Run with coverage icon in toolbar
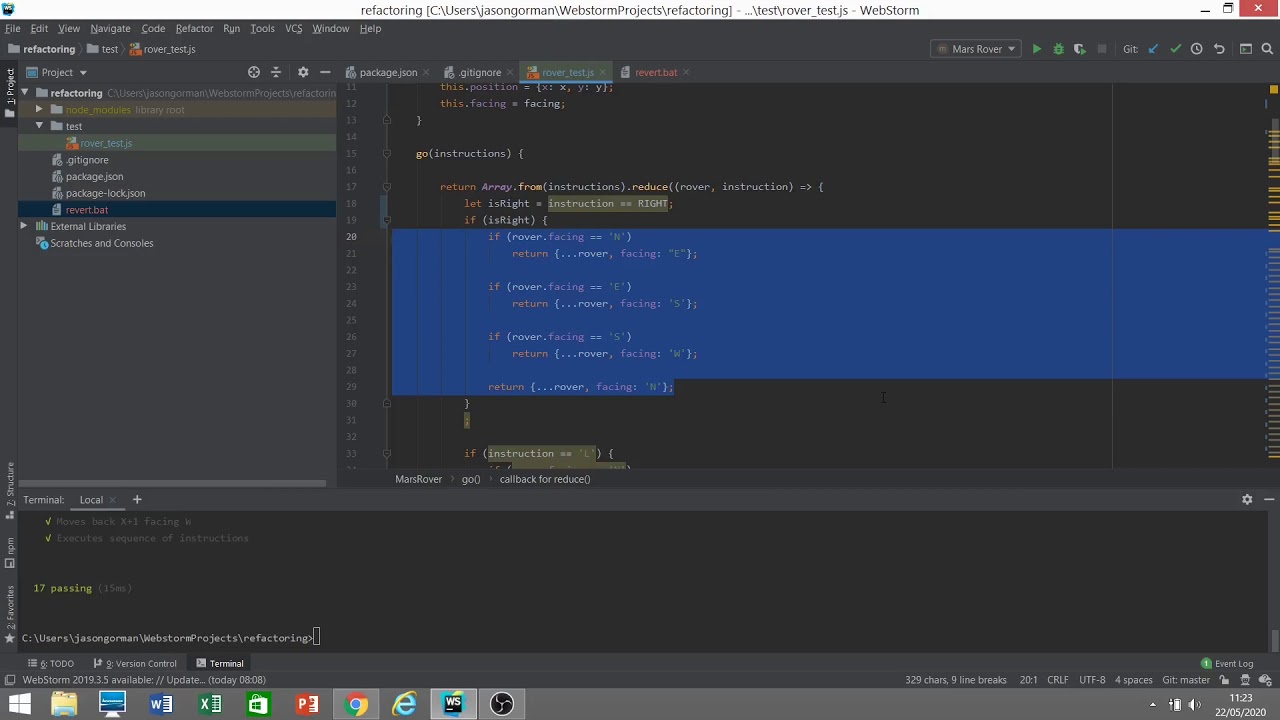1280x720 pixels. (1079, 49)
